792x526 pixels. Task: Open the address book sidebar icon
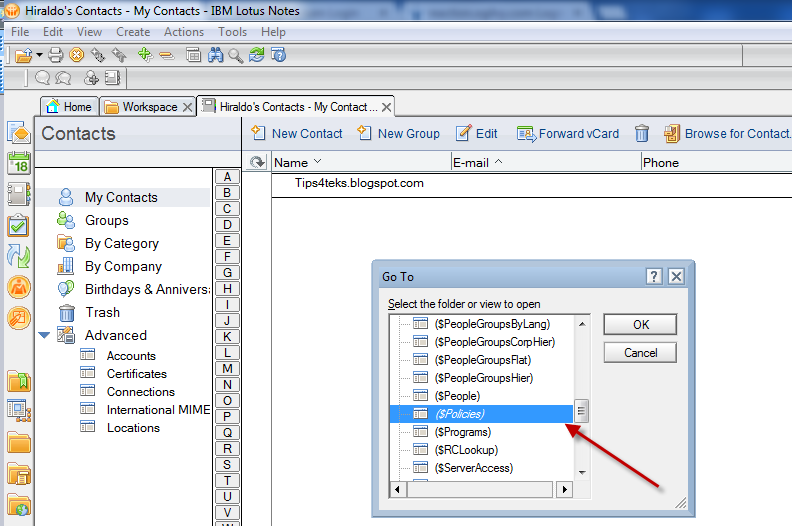[x=19, y=195]
